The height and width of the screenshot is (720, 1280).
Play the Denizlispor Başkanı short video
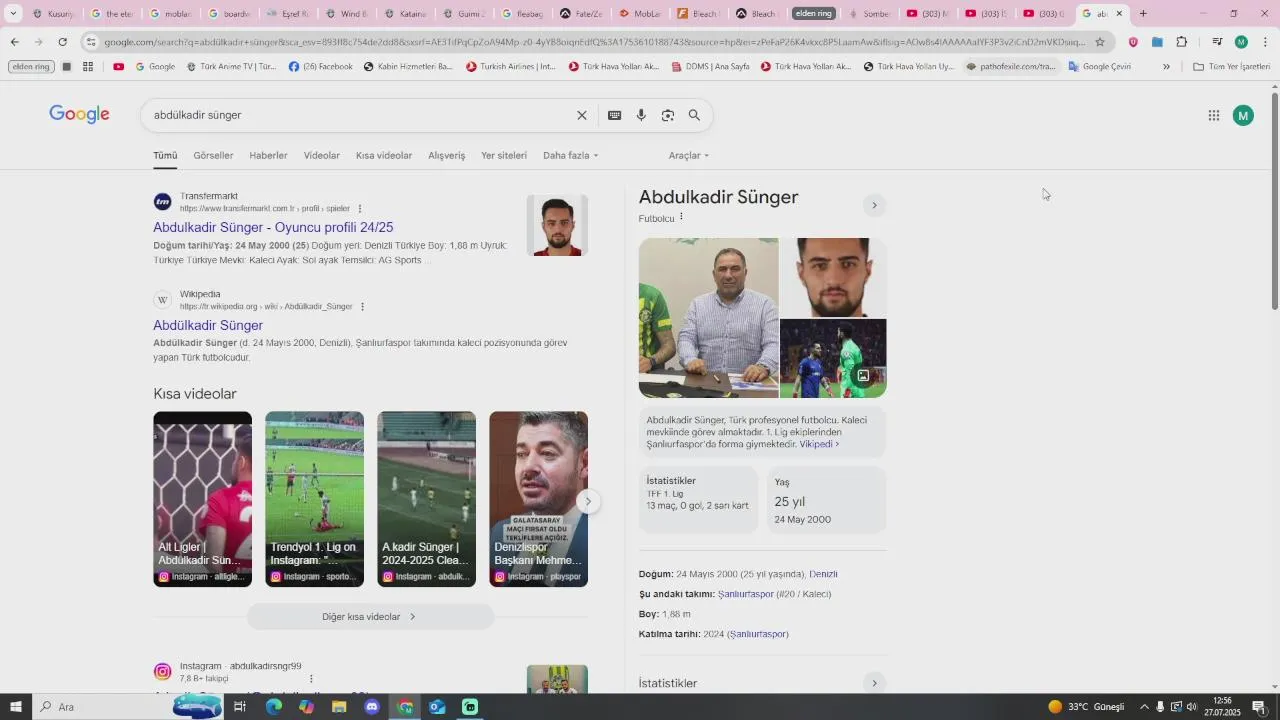[x=538, y=499]
